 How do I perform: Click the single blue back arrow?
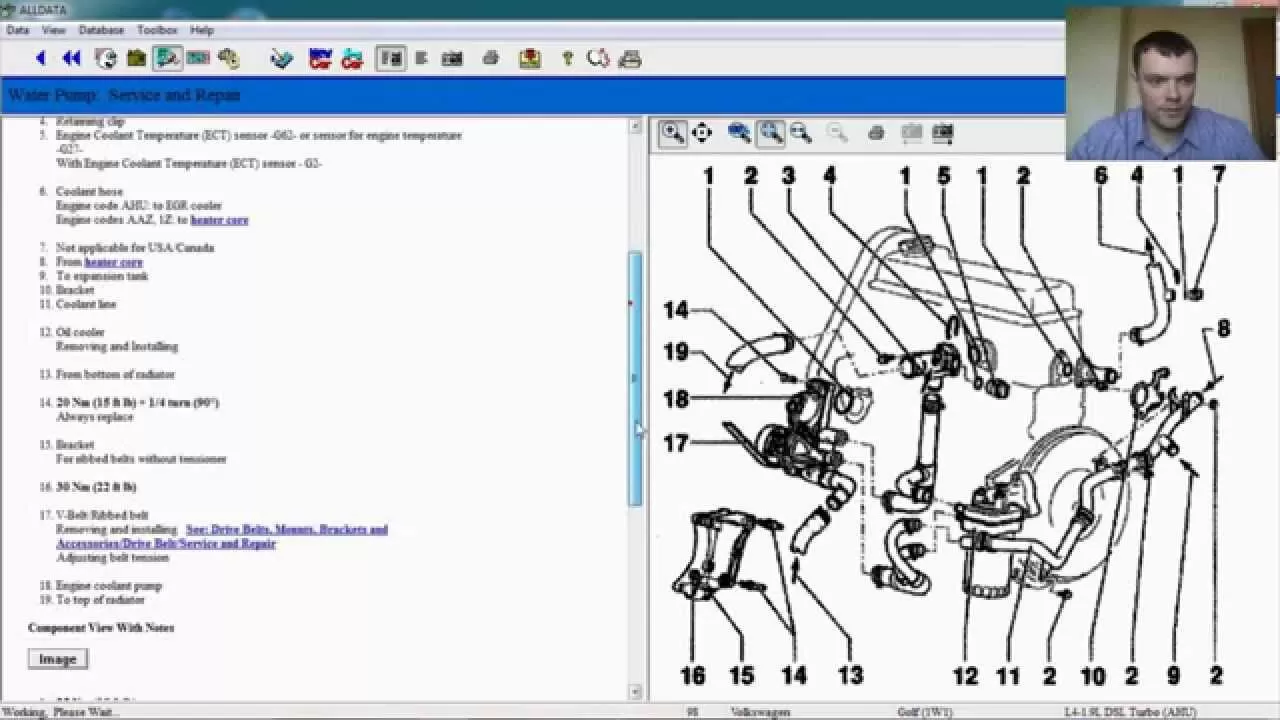(x=41, y=59)
